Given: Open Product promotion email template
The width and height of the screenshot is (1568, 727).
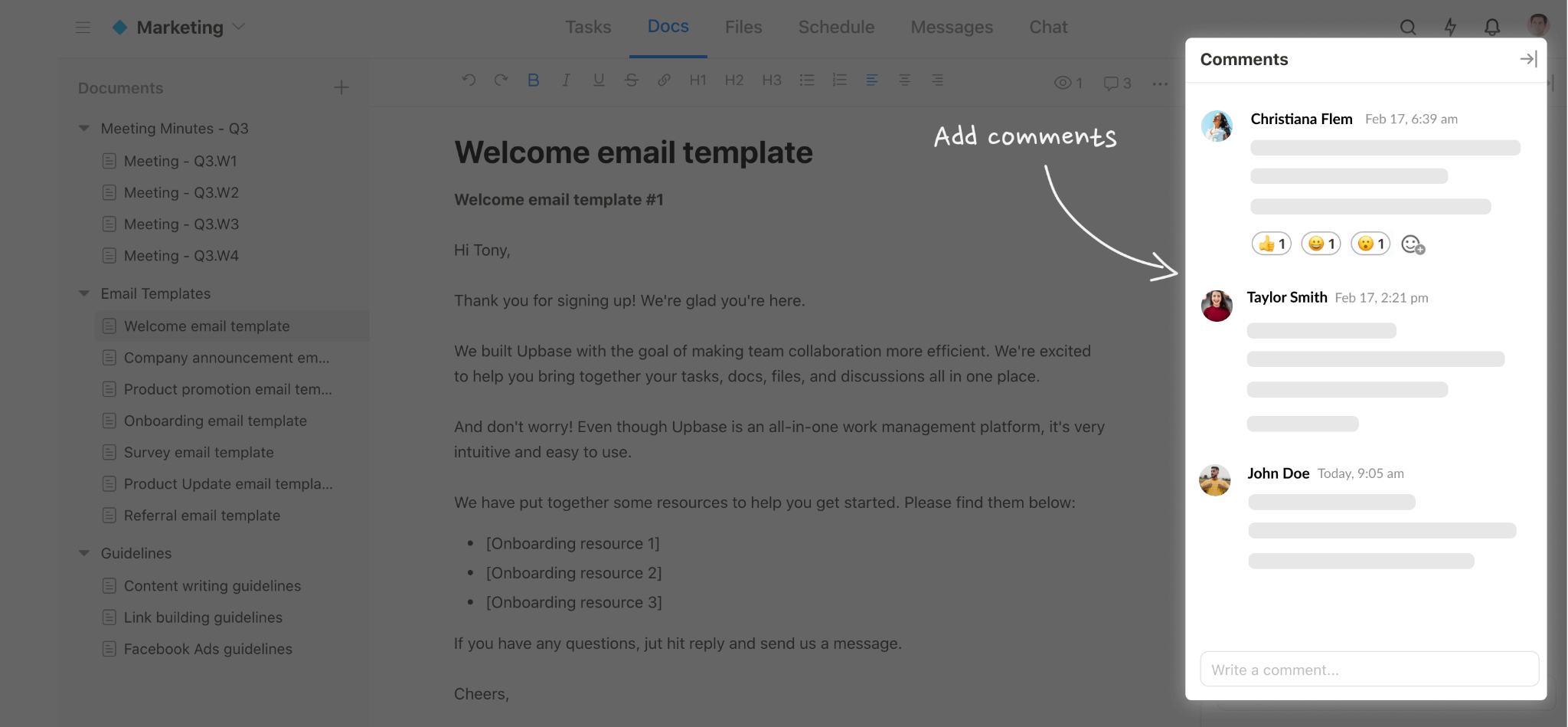Looking at the screenshot, I should (x=227, y=389).
